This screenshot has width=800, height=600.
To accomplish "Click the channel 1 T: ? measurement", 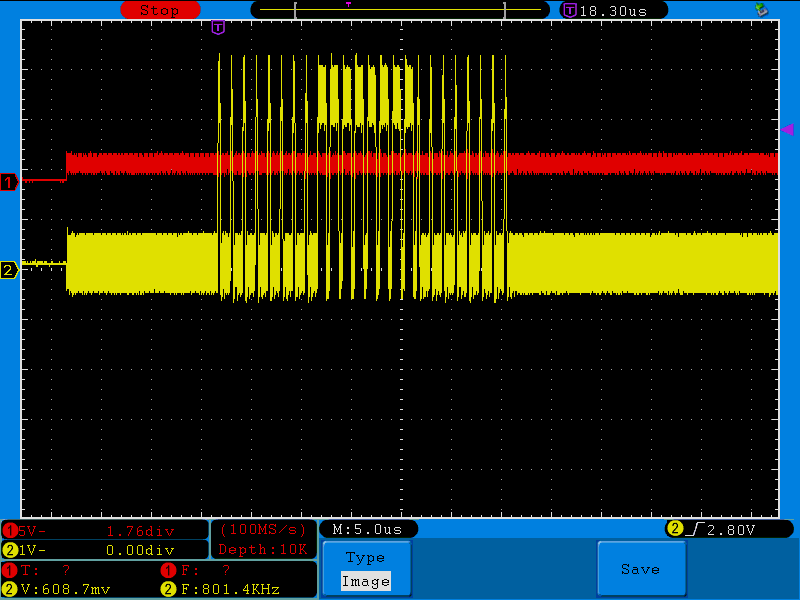I will point(45,569).
